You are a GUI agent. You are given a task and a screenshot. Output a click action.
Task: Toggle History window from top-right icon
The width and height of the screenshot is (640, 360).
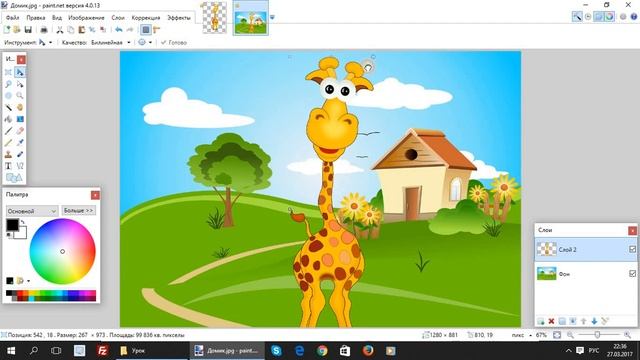tap(588, 17)
